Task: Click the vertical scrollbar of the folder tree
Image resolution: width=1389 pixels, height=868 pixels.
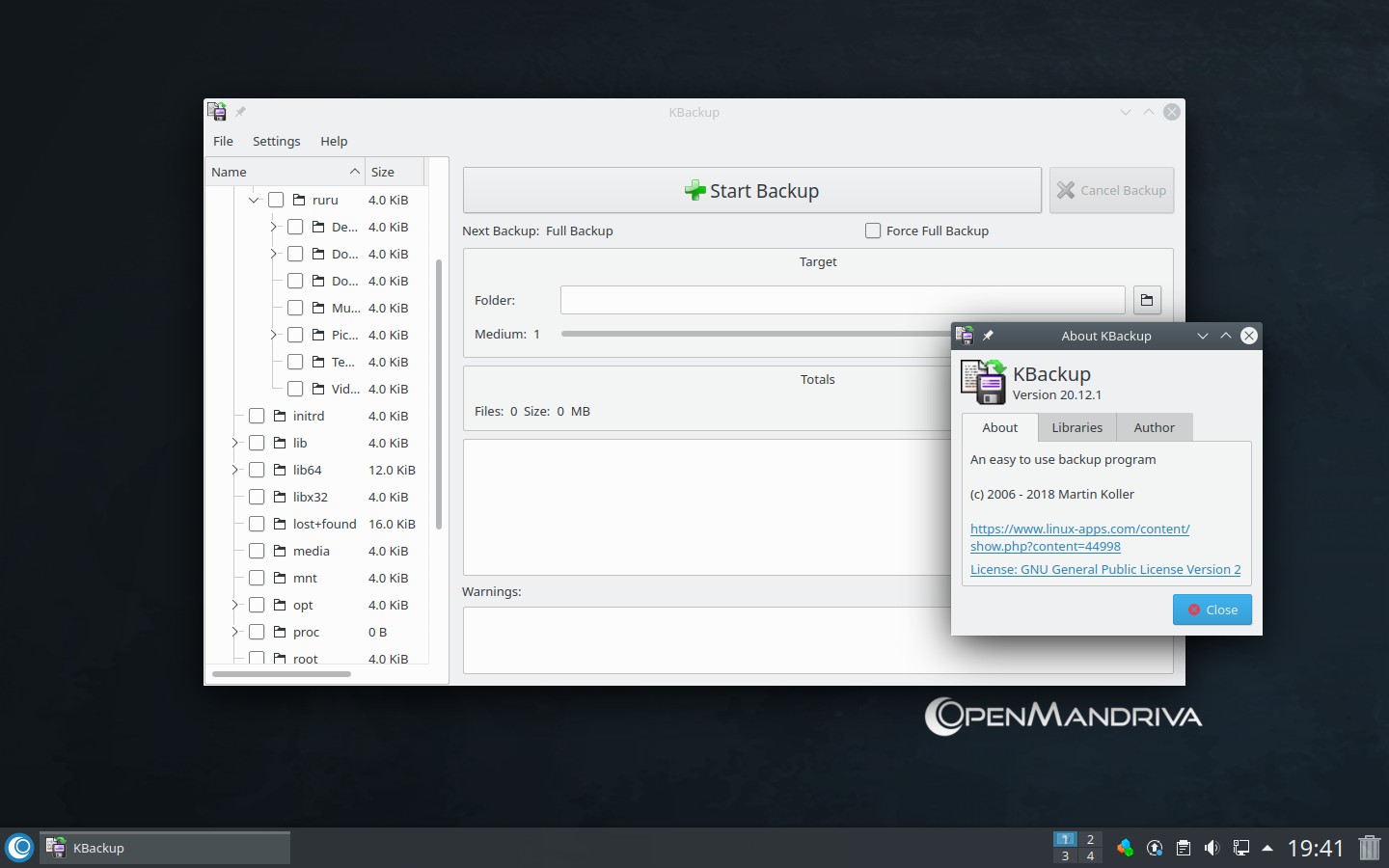Action: point(439,393)
